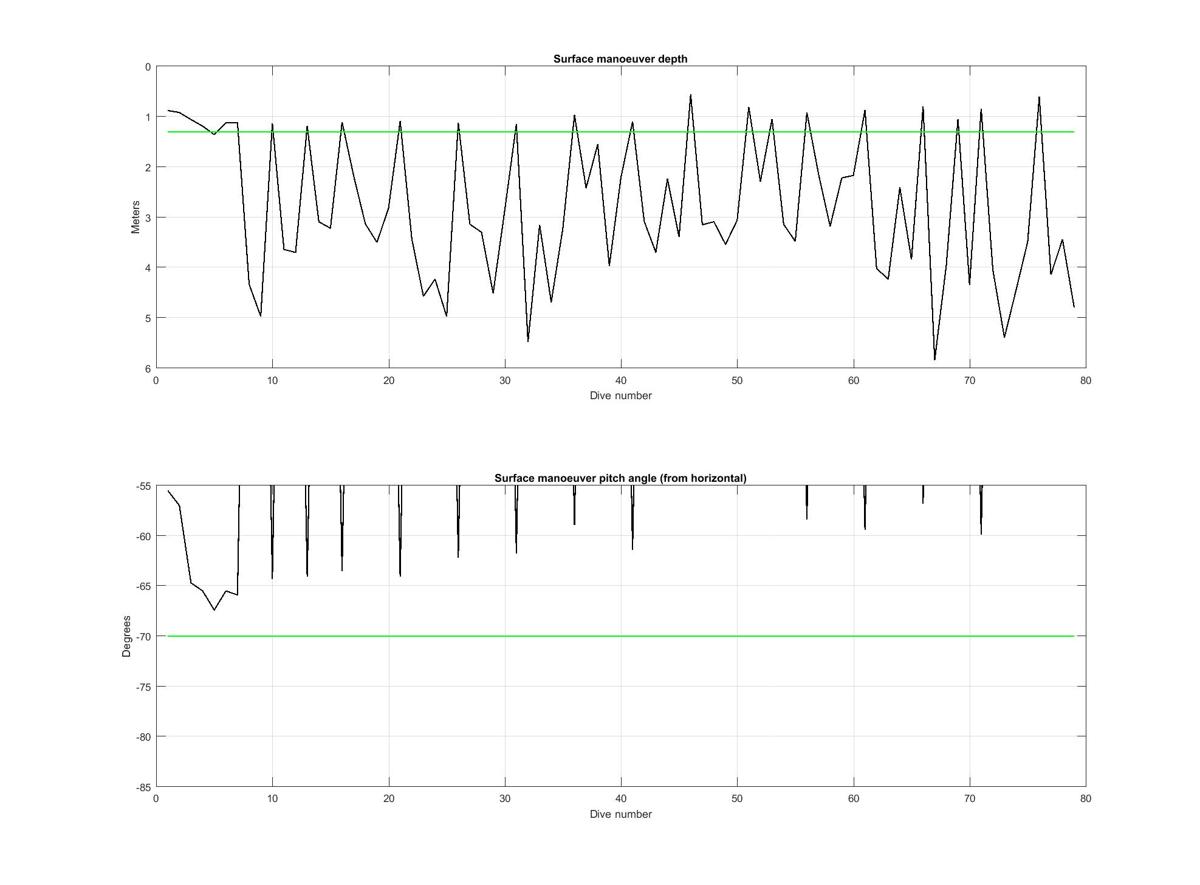Select tick '-55' on the pitch plot

142,486
